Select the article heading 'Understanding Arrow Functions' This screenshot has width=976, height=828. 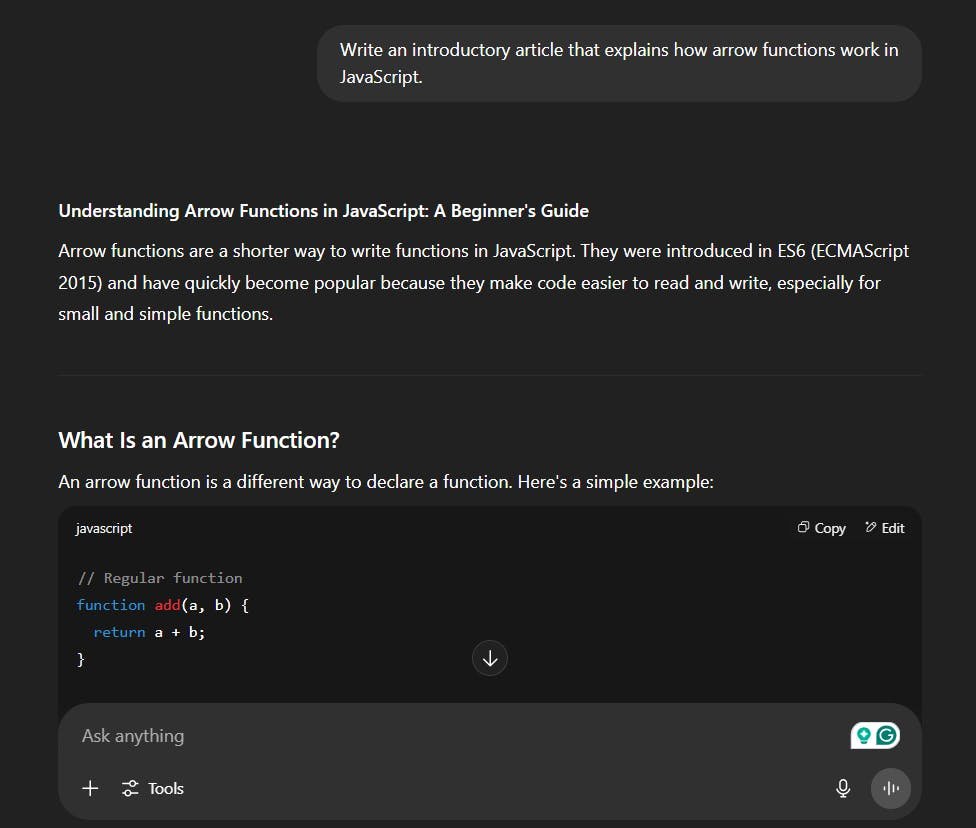coord(322,210)
